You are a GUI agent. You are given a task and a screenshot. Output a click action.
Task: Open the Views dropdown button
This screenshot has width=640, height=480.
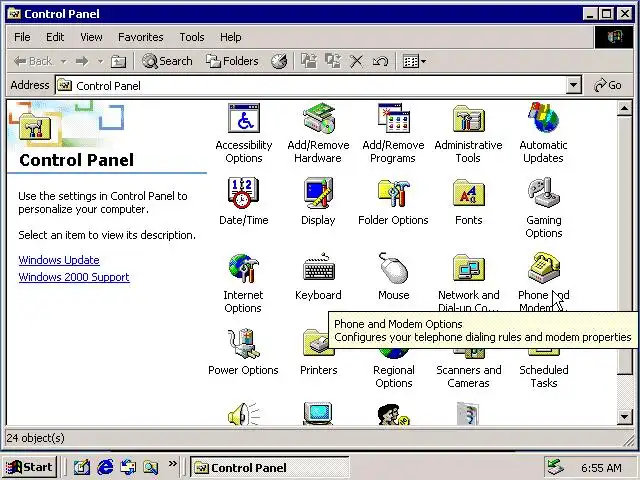(414, 61)
